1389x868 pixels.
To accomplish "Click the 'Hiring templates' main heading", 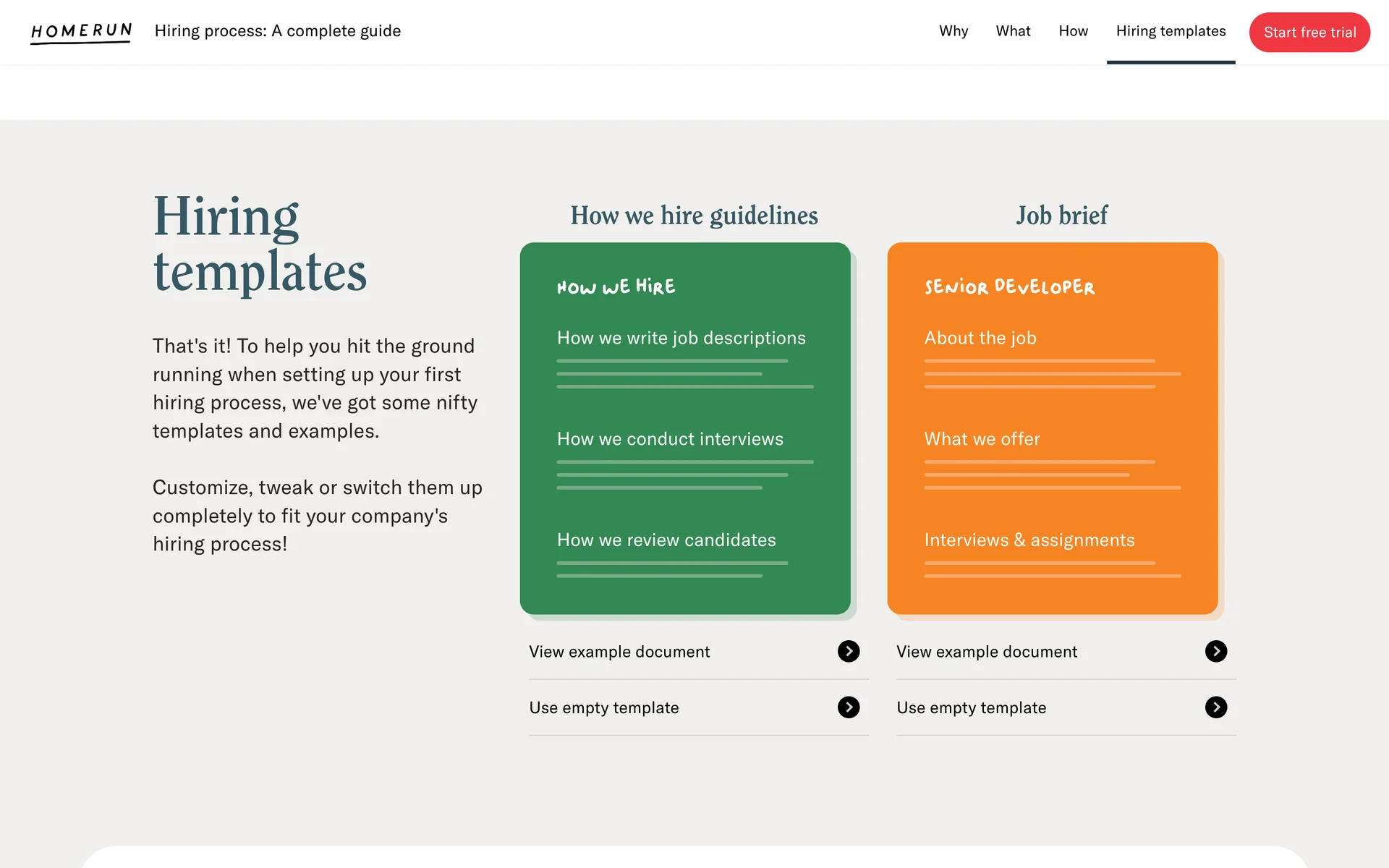I will 260,244.
